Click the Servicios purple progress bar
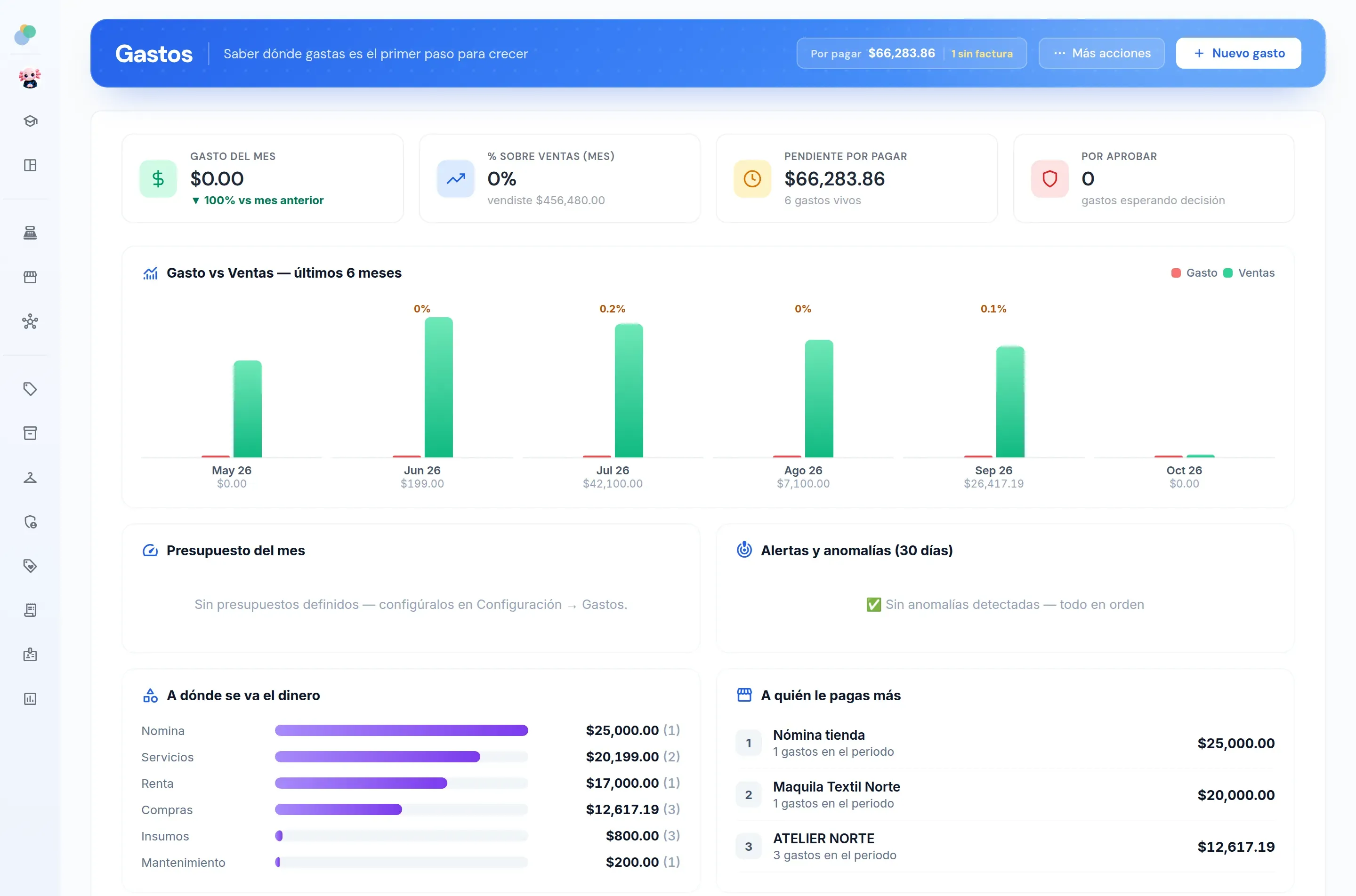1356x896 pixels. tap(377, 757)
